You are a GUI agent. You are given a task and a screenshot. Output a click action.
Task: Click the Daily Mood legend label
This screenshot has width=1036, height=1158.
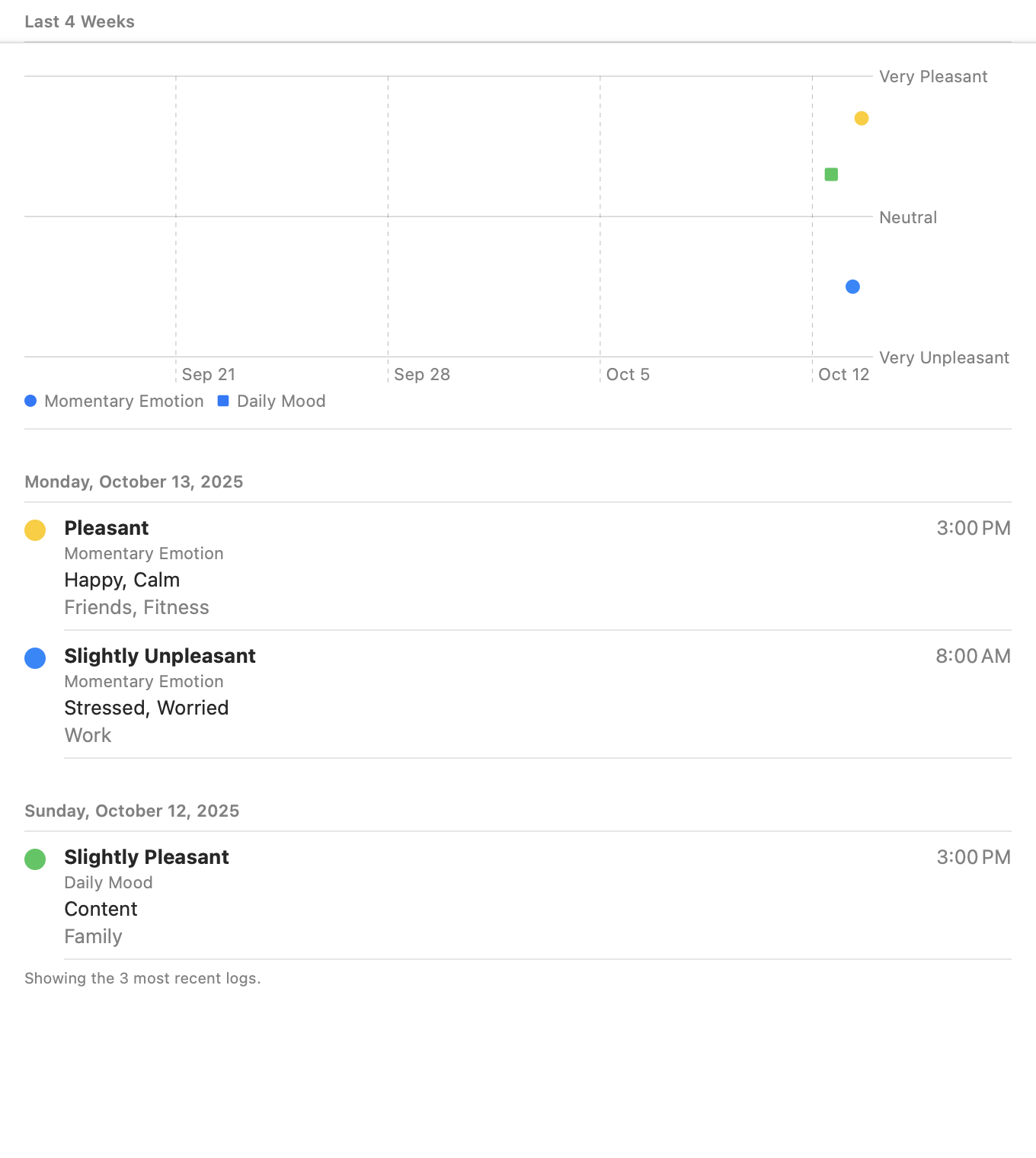pyautogui.click(x=281, y=401)
